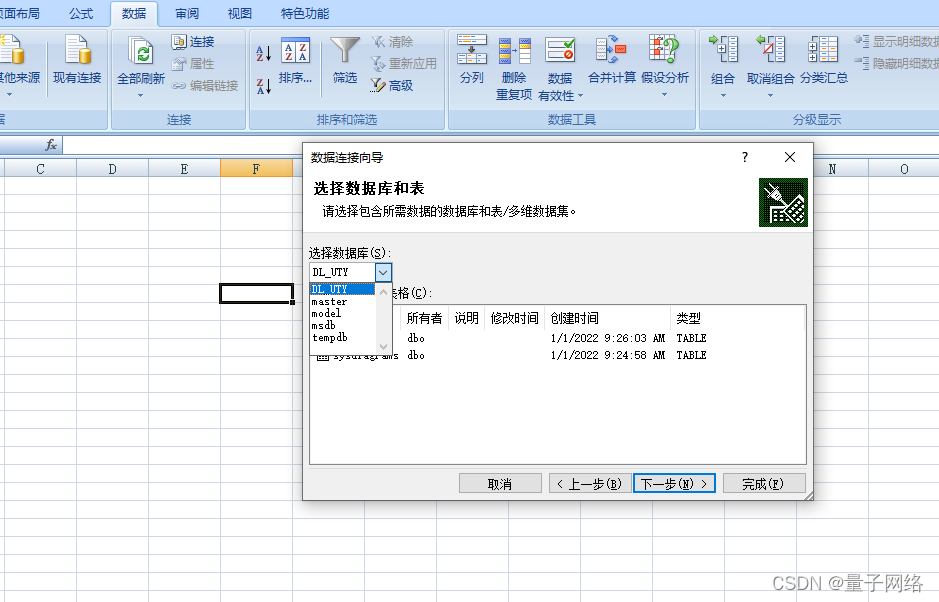Select DL_UTY in database list

[x=343, y=289]
